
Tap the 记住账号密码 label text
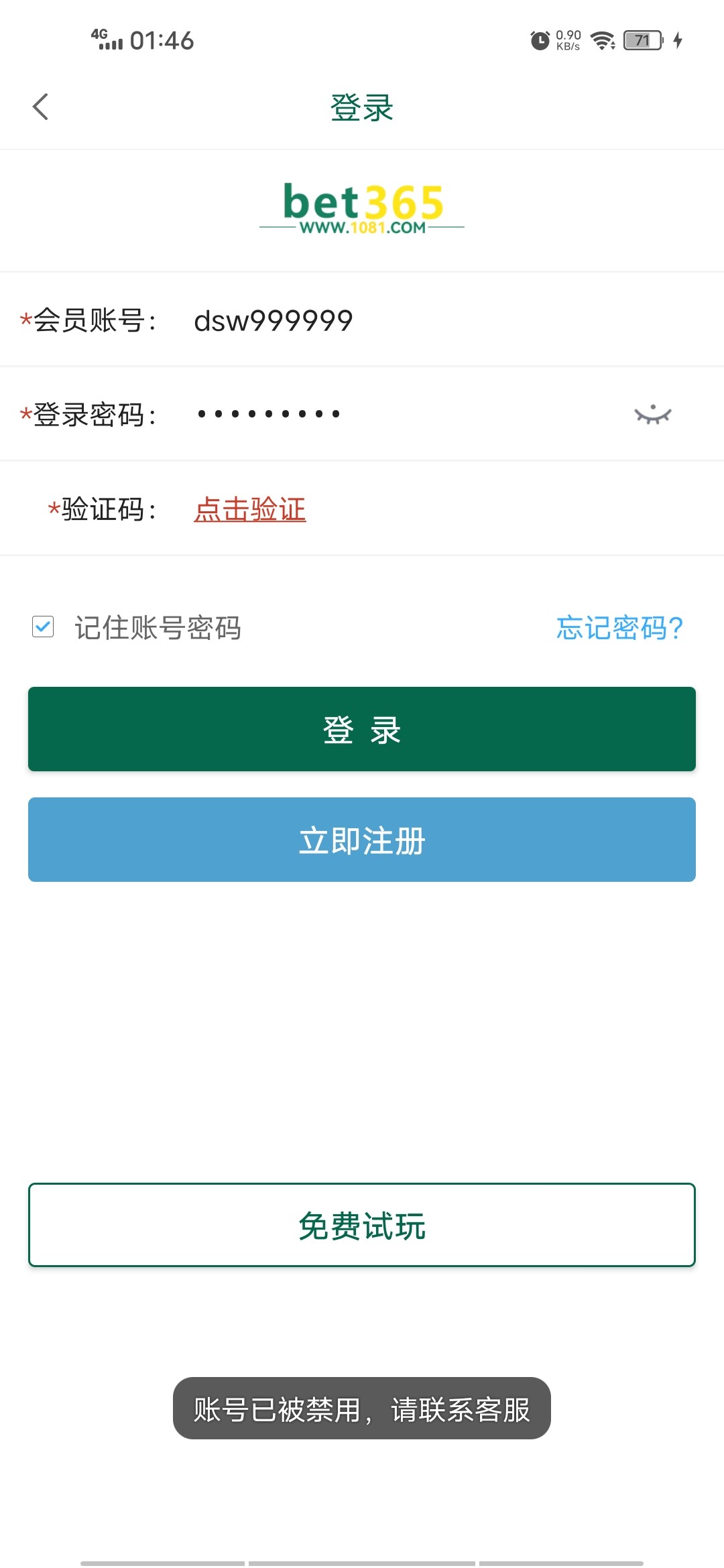(x=158, y=628)
